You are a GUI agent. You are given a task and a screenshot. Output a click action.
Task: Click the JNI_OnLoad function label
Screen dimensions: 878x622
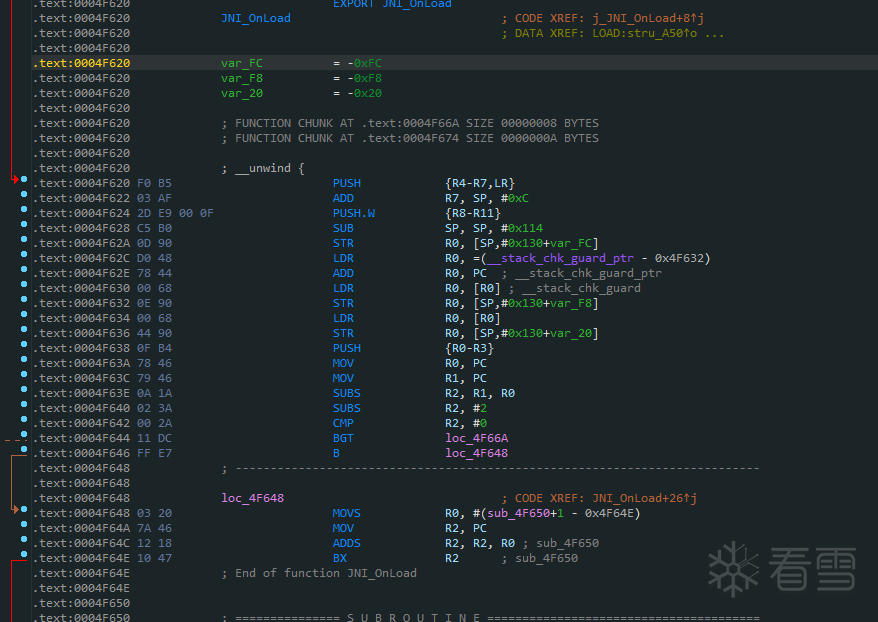(256, 18)
